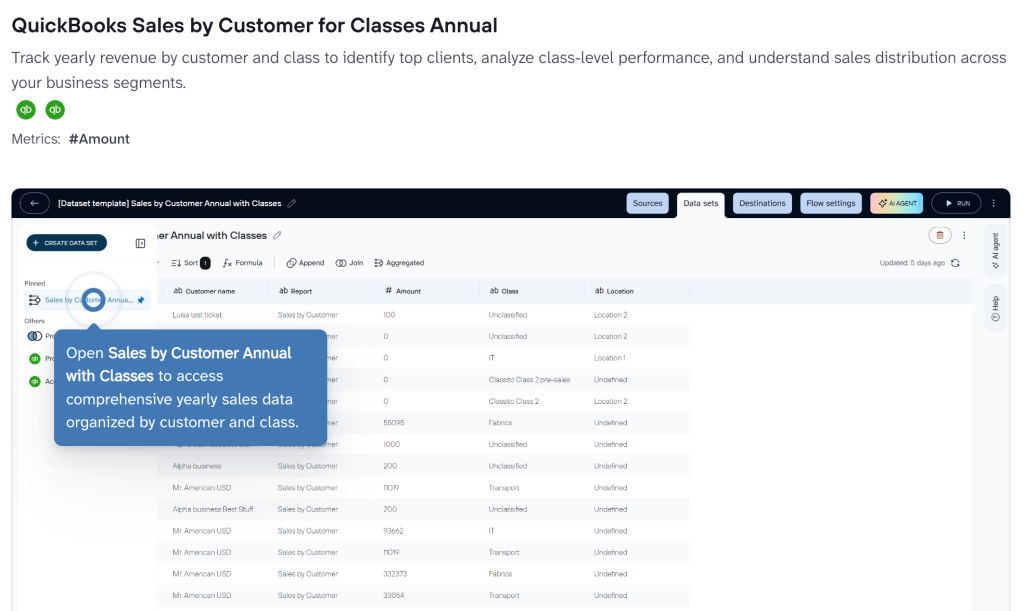
Task: Open the Flow settings tab
Action: [x=831, y=203]
